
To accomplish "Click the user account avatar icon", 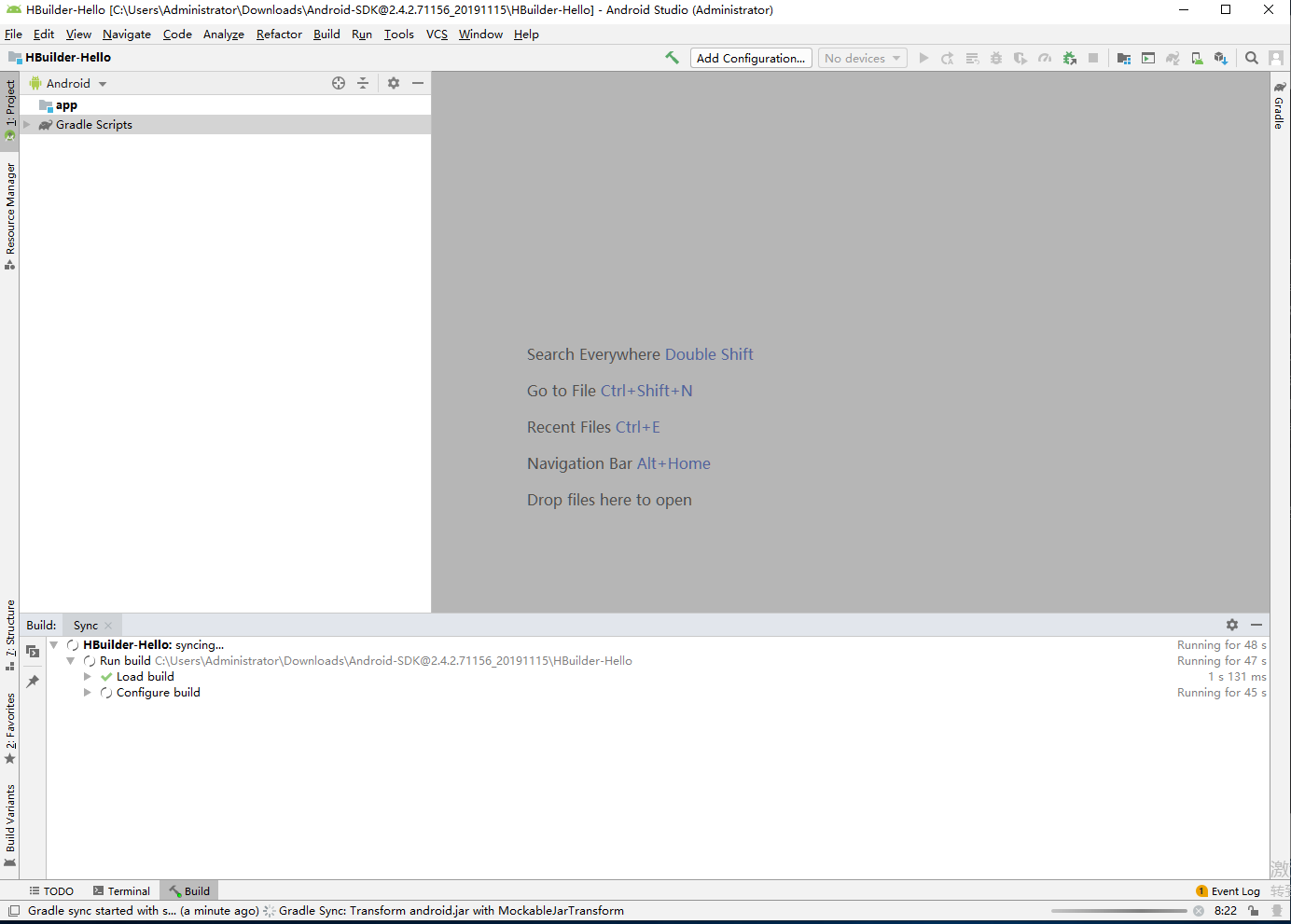I will click(1276, 58).
